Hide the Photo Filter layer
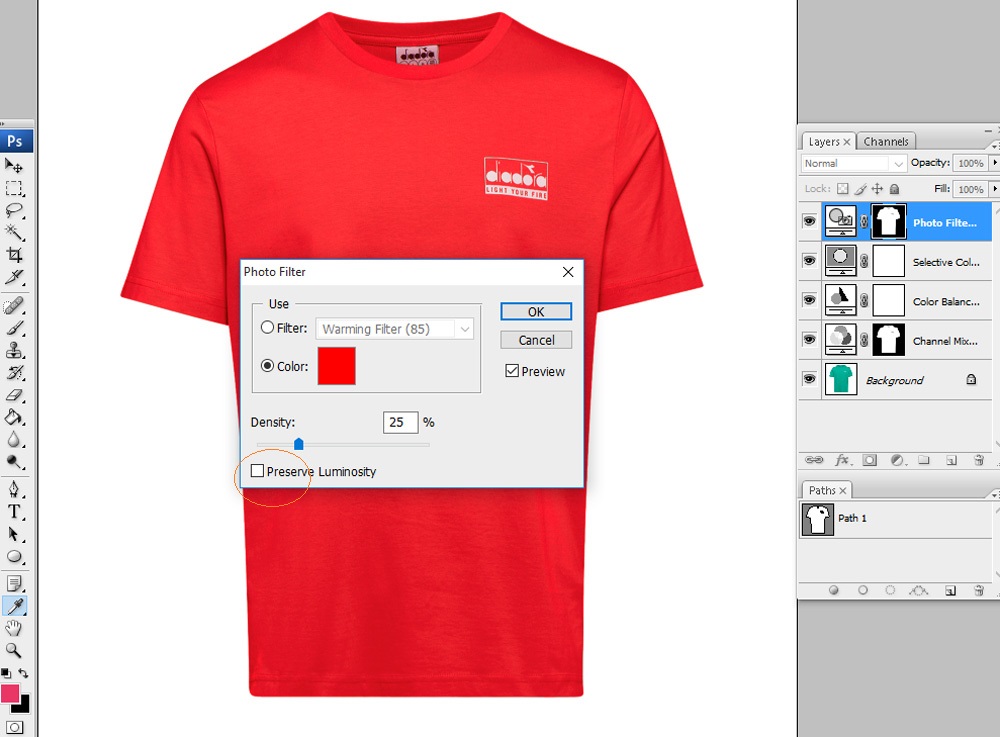 pos(809,221)
